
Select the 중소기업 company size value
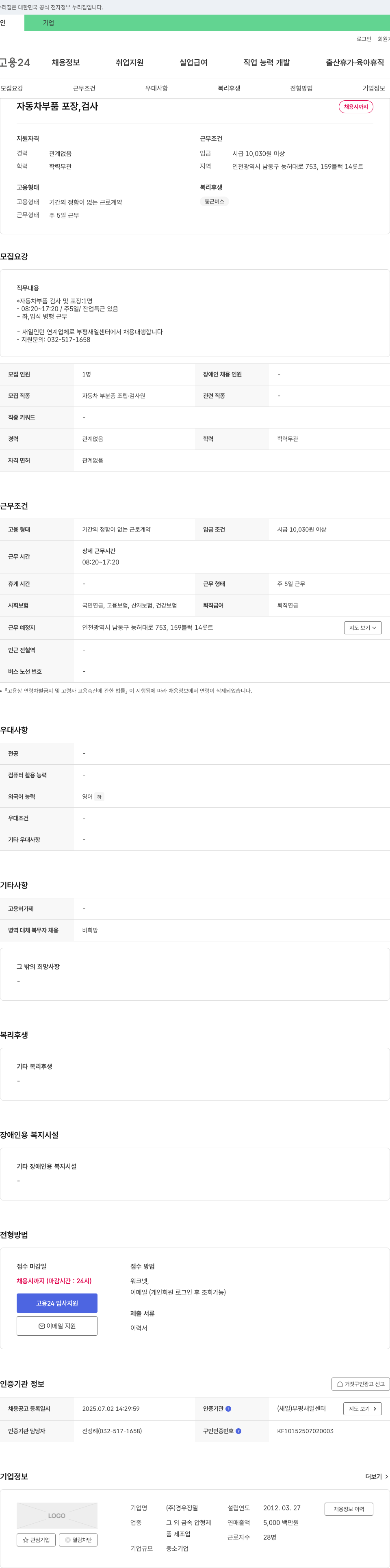(177, 1549)
